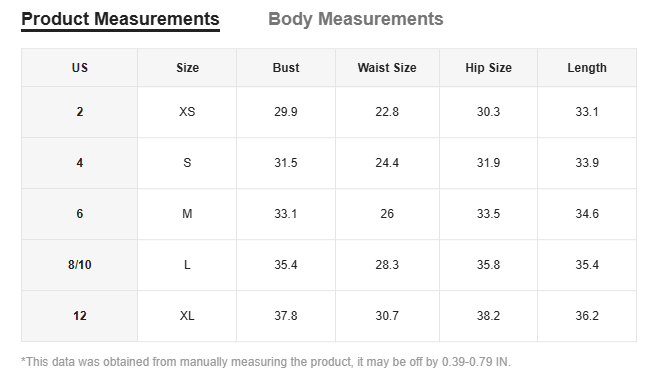This screenshot has height=379, width=659.
Task: Click the Length column header
Action: (587, 68)
